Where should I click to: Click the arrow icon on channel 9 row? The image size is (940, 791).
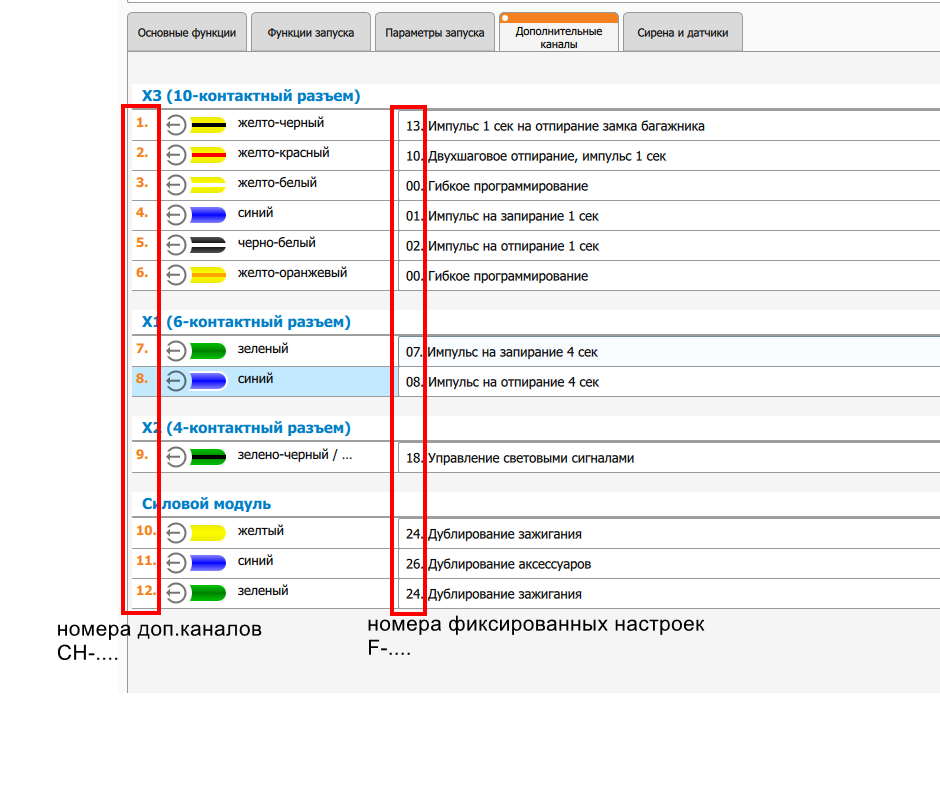[x=176, y=457]
